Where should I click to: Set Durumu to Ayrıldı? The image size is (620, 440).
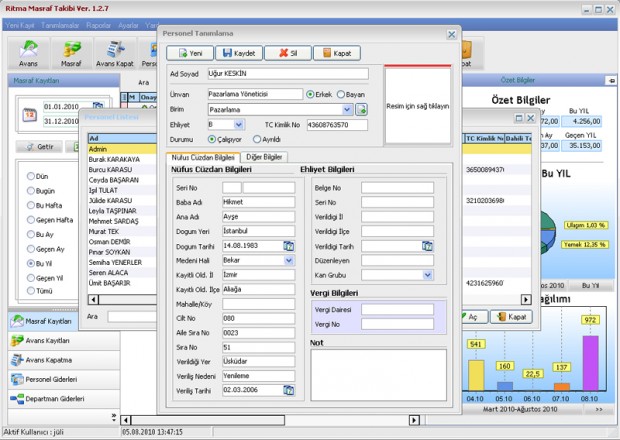point(257,139)
